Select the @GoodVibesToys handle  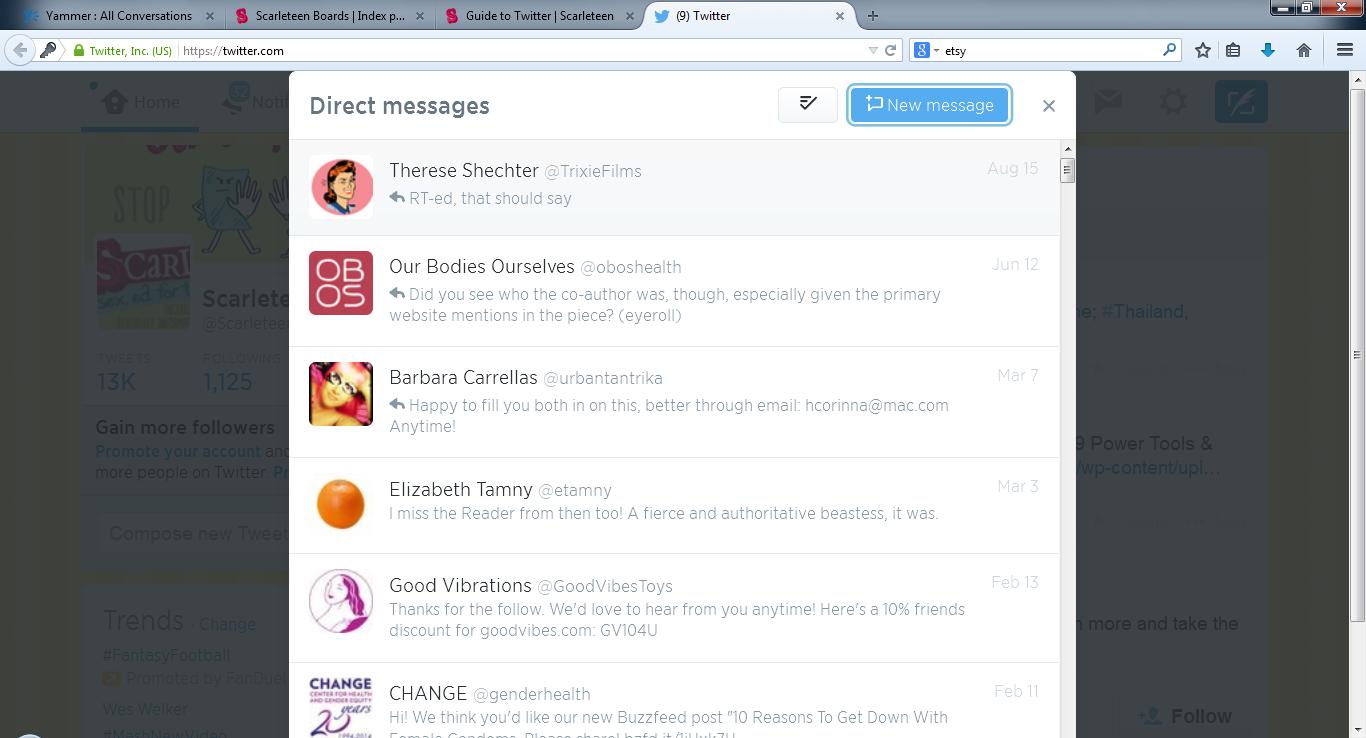click(x=605, y=586)
